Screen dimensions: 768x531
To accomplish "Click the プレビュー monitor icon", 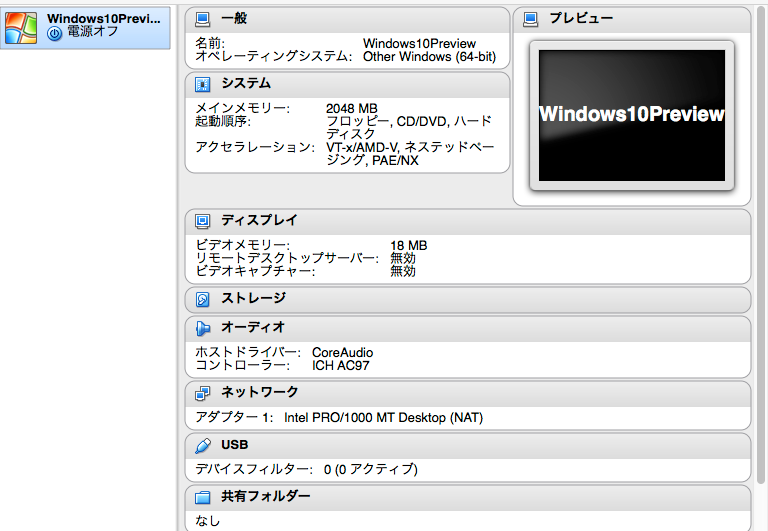I will 530,19.
